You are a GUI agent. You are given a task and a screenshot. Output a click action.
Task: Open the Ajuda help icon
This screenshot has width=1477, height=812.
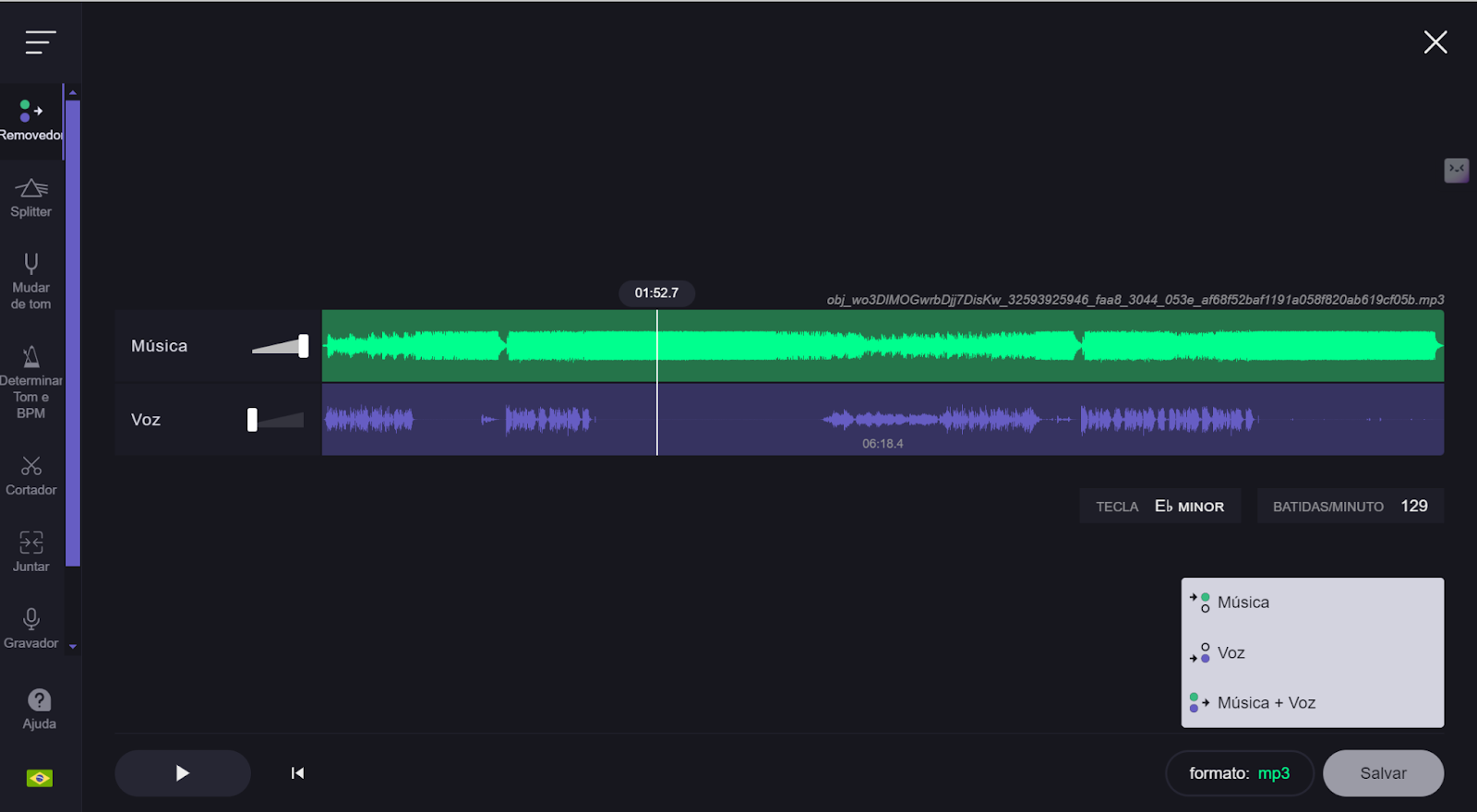point(40,709)
